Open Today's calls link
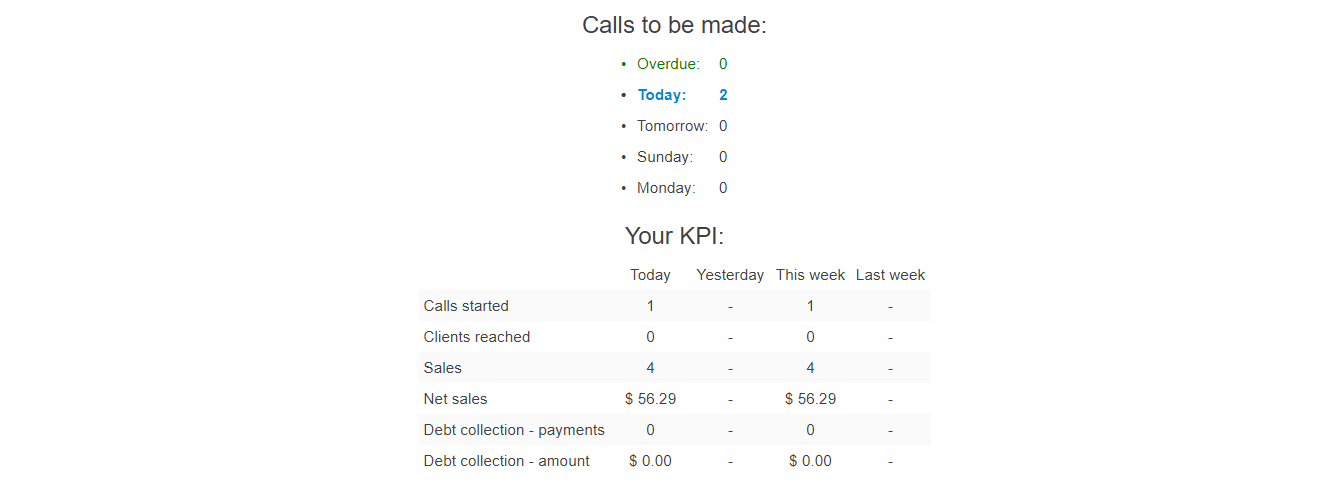 (x=662, y=95)
